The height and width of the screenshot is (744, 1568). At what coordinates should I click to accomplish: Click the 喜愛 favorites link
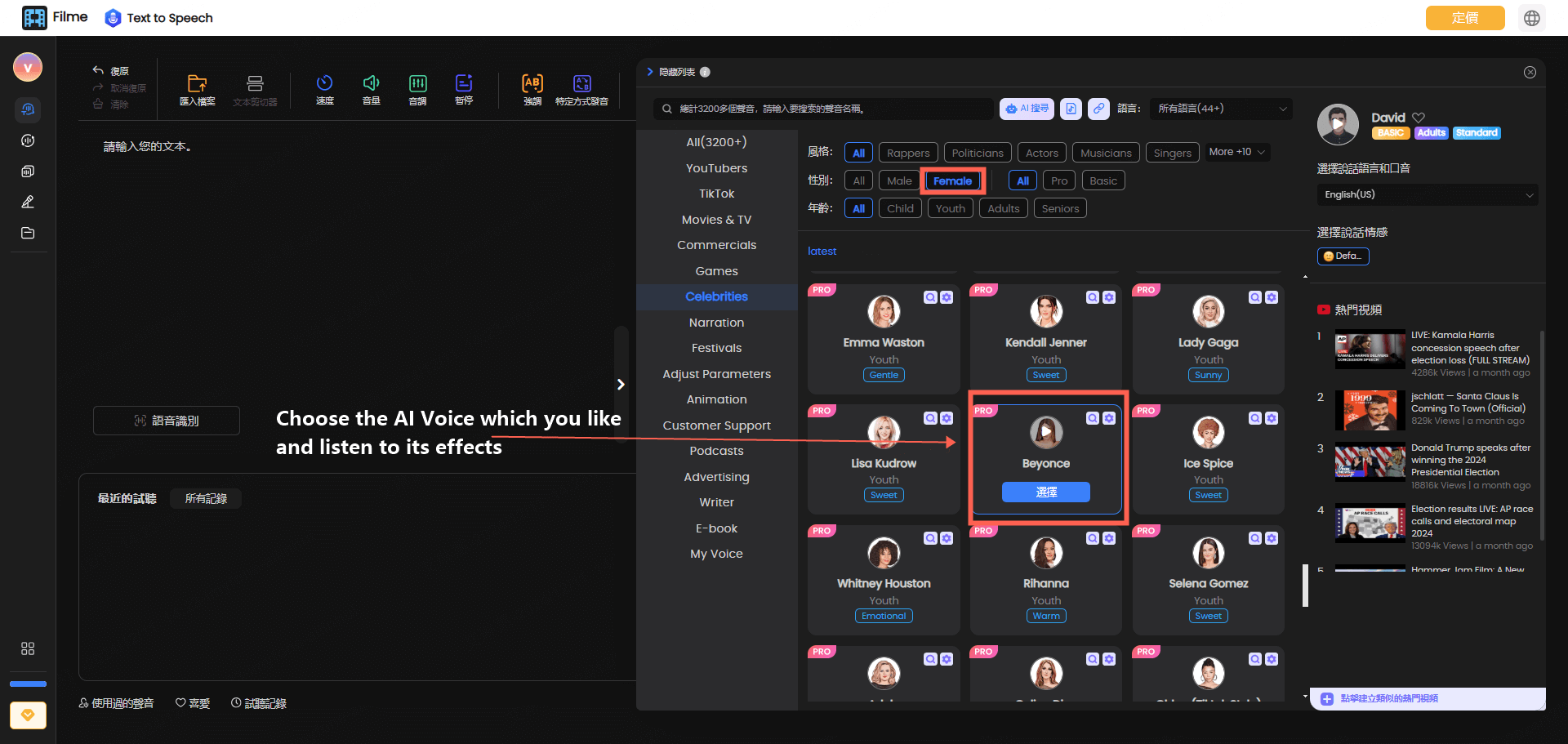click(x=193, y=703)
